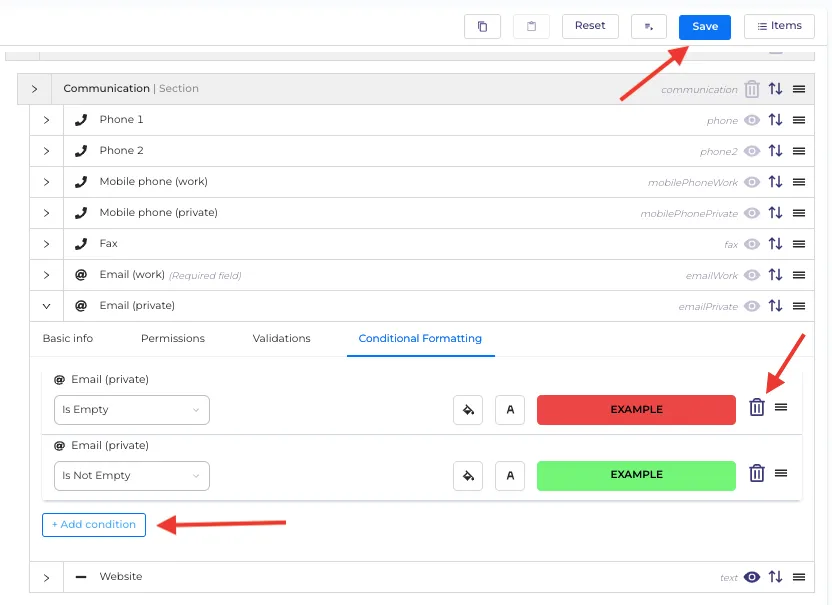Toggle visibility eye for Mobile phone (work)

[x=752, y=182]
